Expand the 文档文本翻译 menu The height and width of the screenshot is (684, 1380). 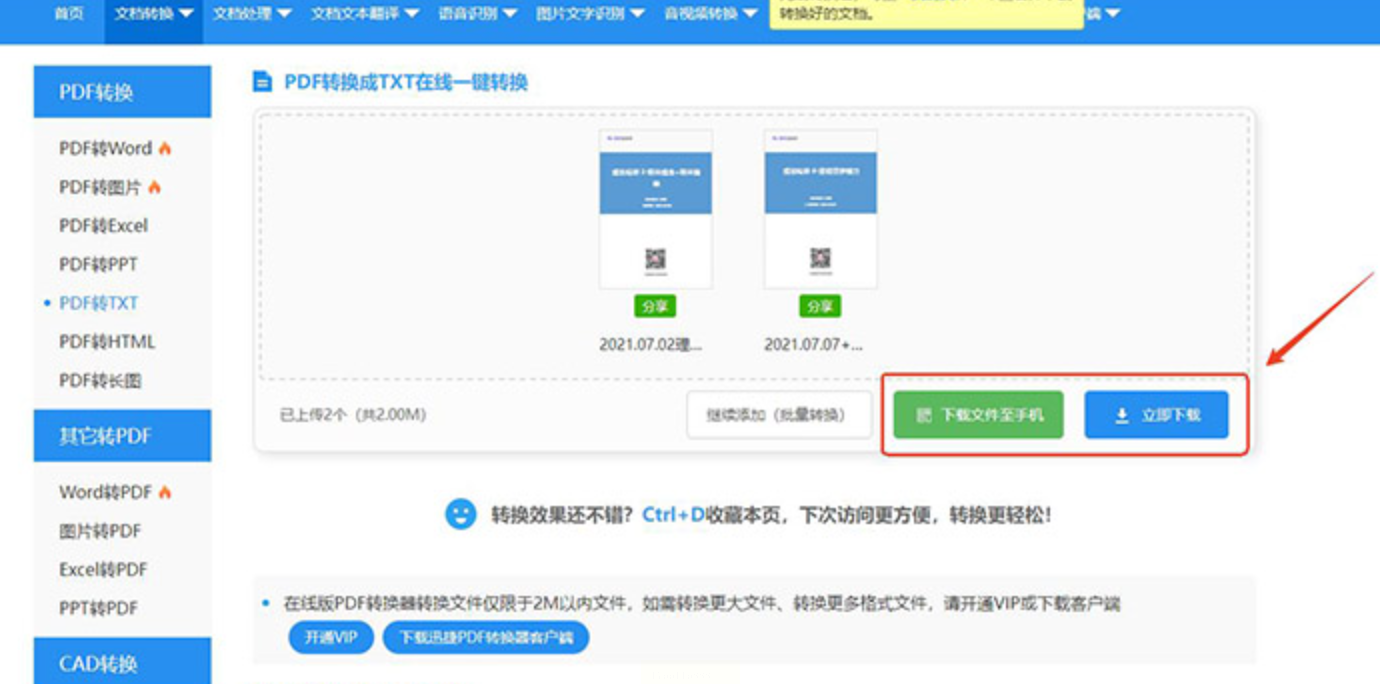pyautogui.click(x=364, y=14)
